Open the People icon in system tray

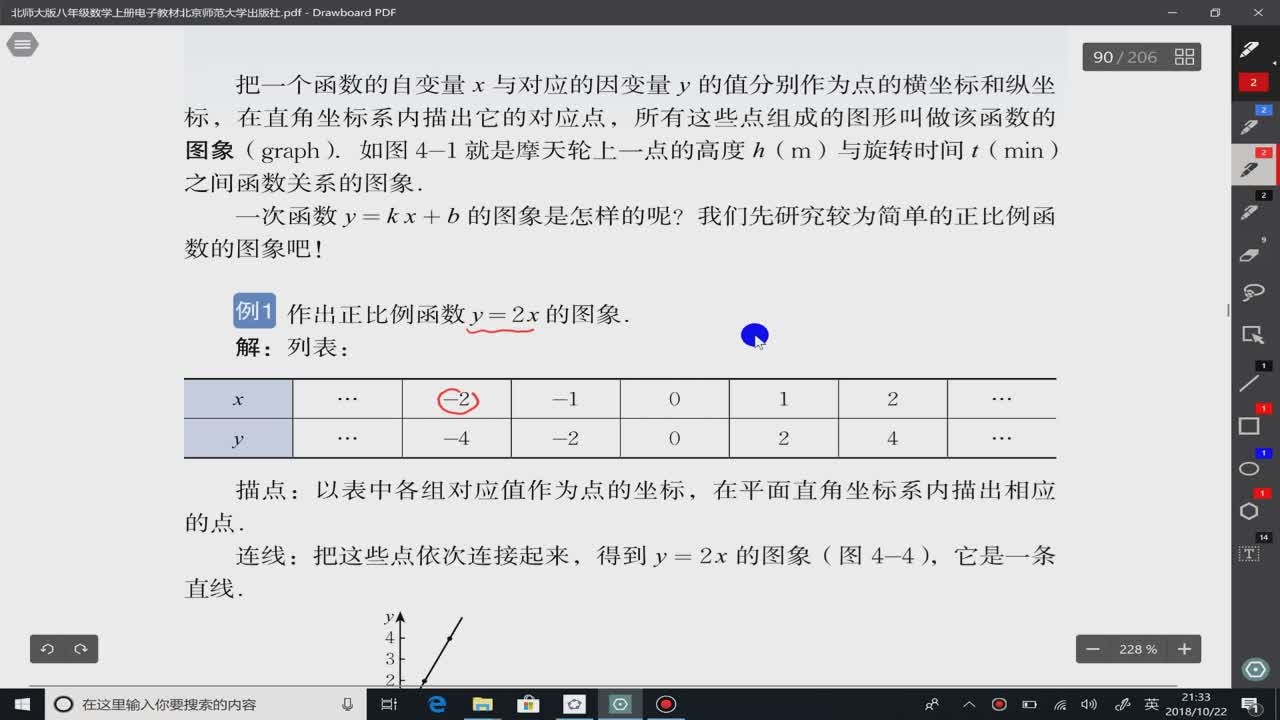pyautogui.click(x=932, y=704)
